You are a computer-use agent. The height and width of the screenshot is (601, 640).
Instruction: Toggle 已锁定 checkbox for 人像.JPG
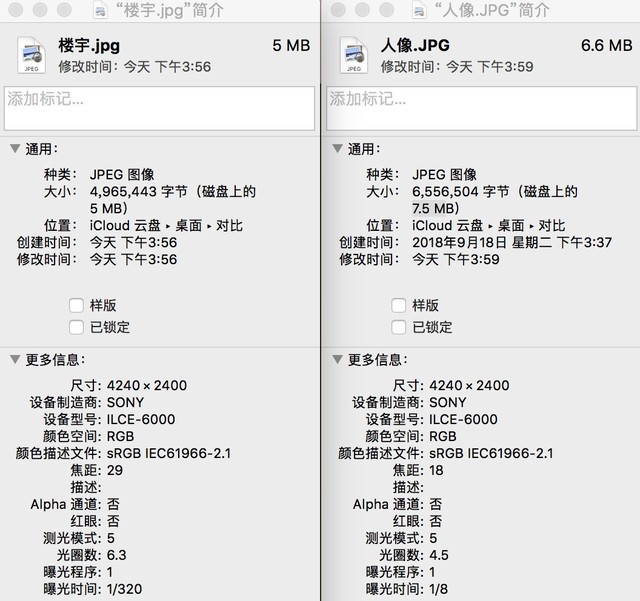[399, 327]
